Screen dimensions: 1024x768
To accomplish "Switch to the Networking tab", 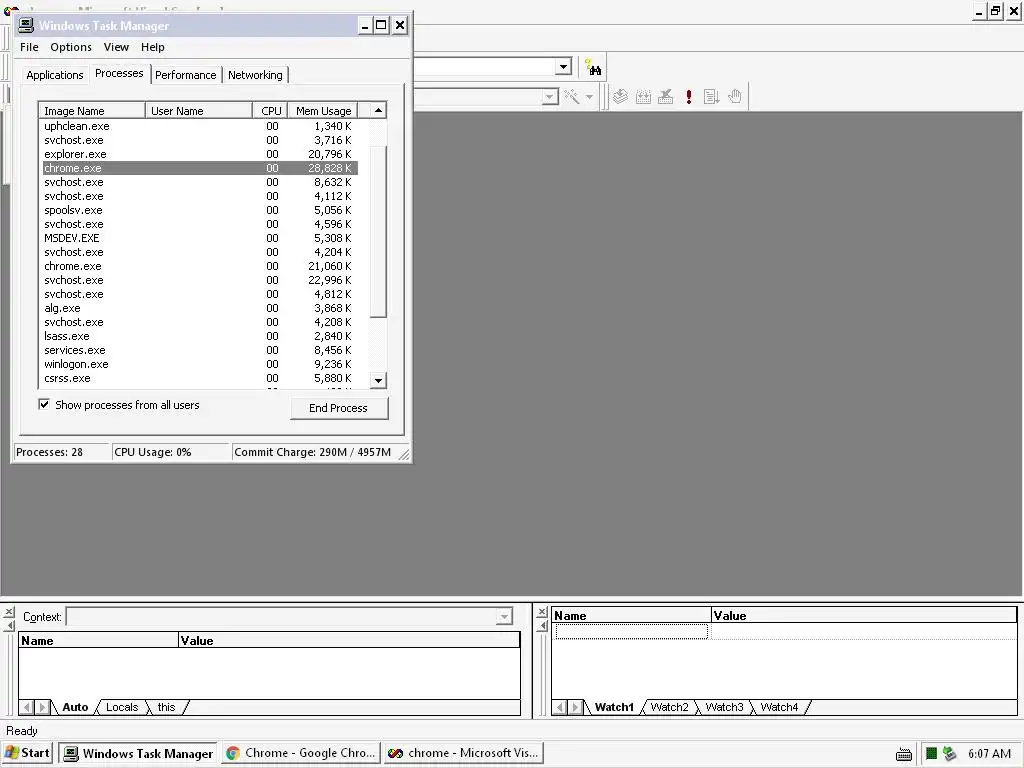I will tap(255, 75).
